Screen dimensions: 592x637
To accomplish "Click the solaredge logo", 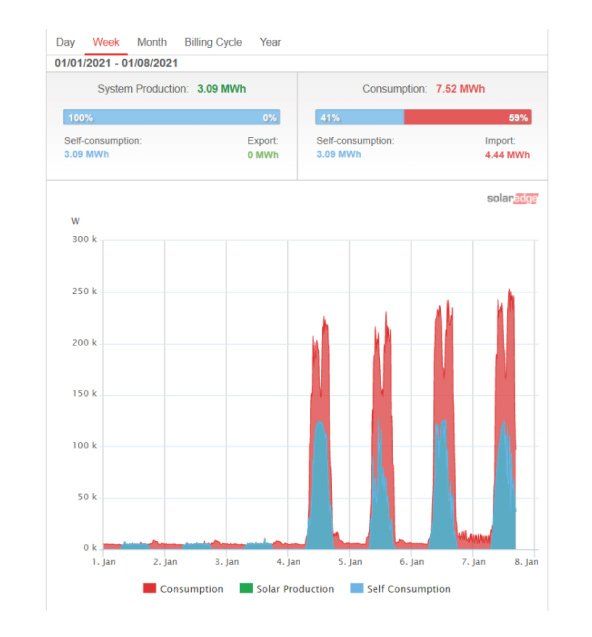I will 512,198.
